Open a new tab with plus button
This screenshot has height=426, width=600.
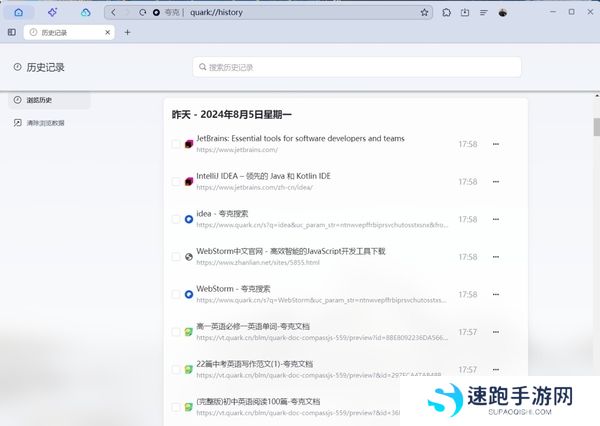tap(127, 33)
